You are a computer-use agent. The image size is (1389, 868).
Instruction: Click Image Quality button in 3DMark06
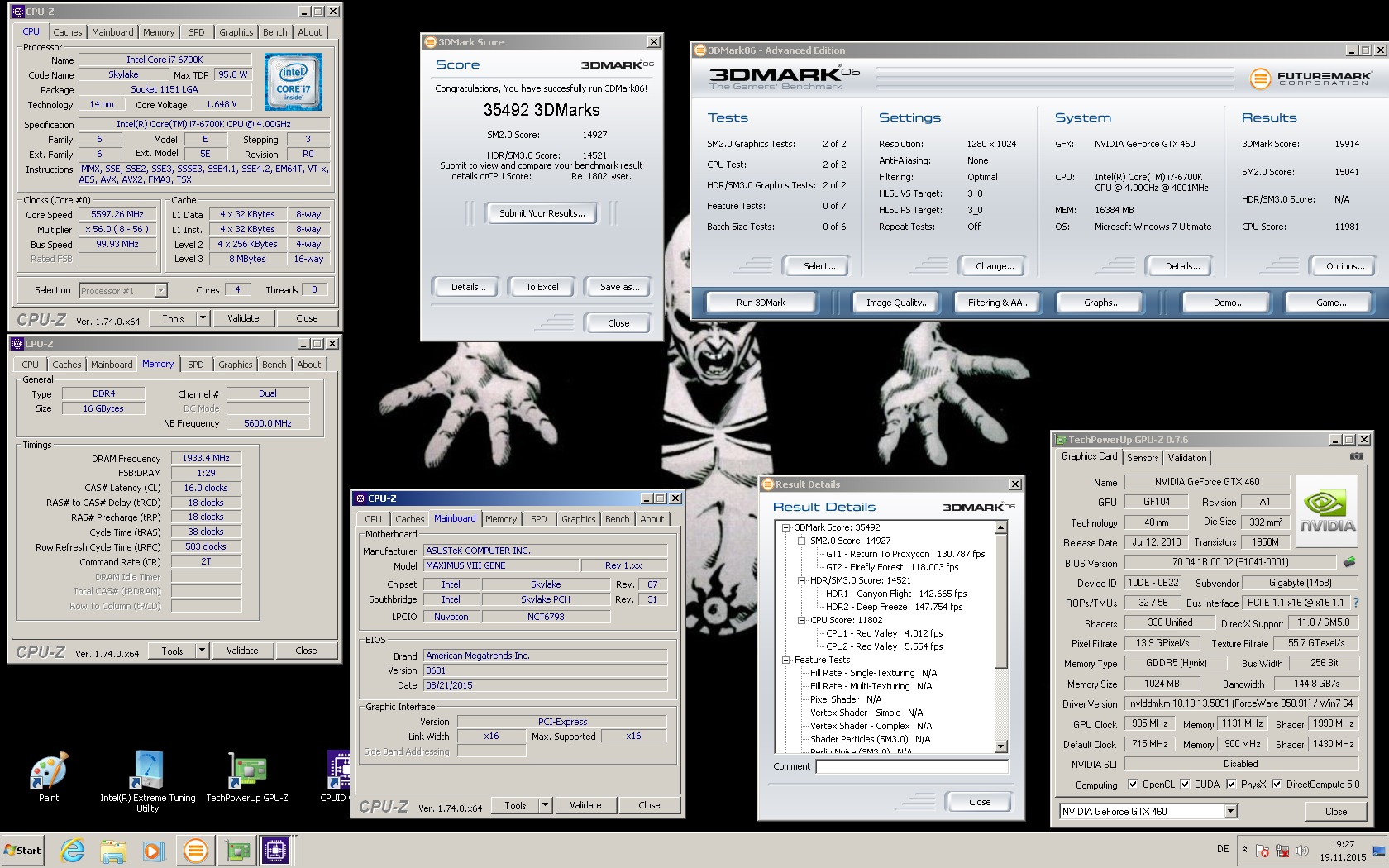click(x=898, y=303)
